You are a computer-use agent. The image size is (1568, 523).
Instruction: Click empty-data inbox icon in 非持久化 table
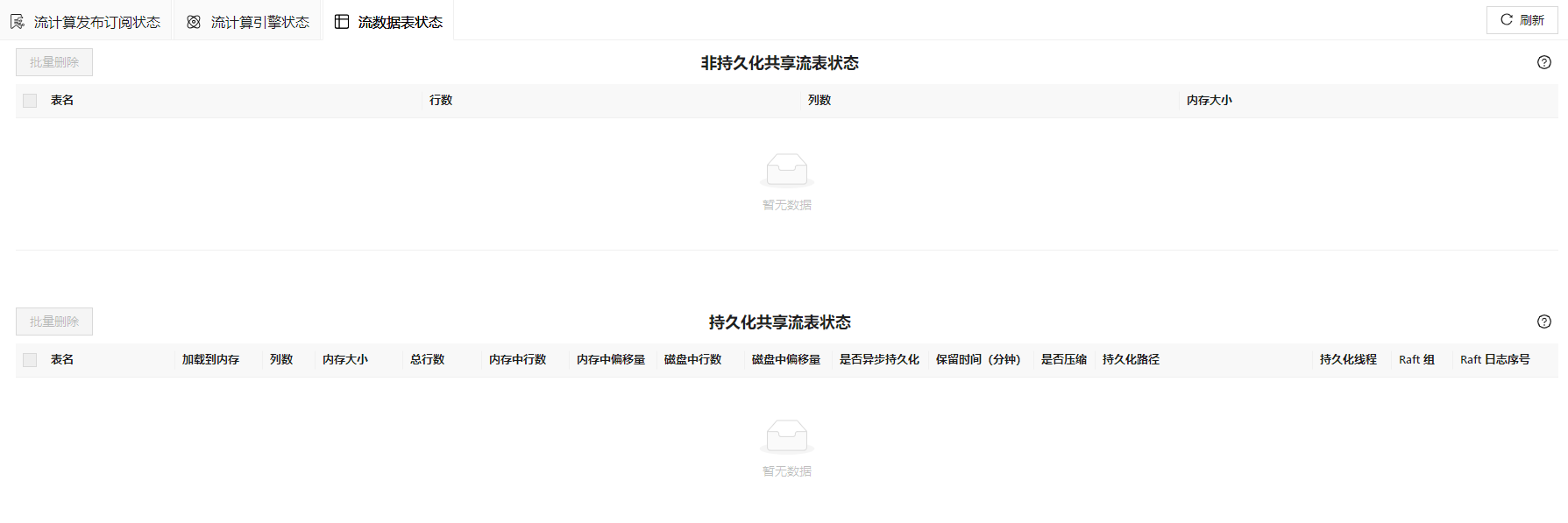tap(786, 170)
